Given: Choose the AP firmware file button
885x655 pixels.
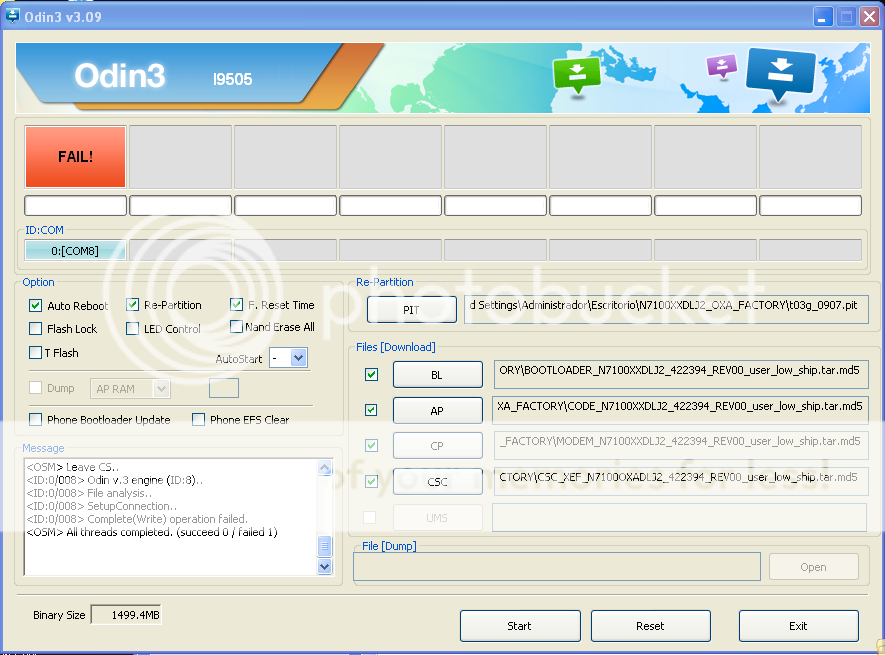Looking at the screenshot, I should [x=437, y=410].
